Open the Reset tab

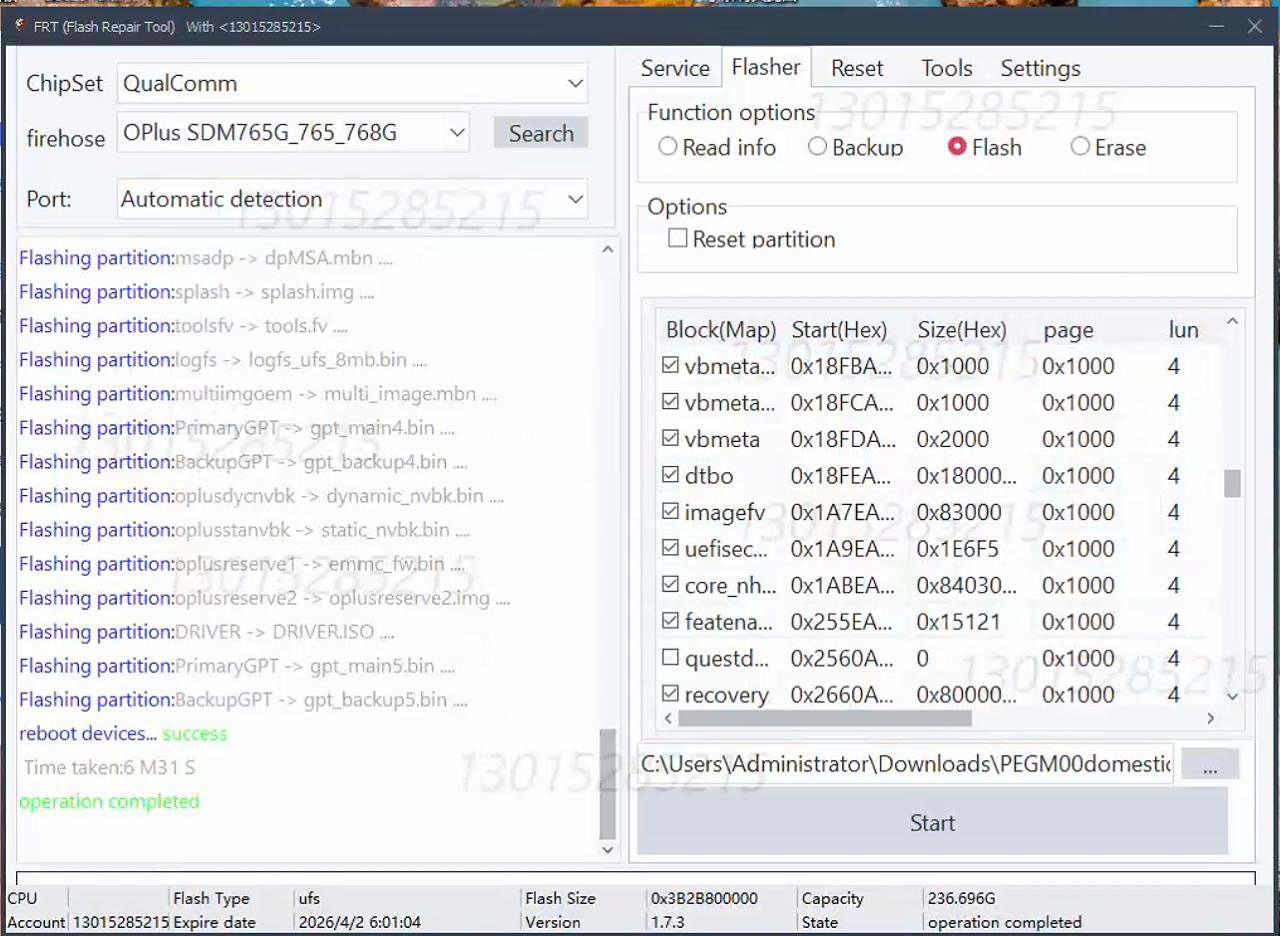pos(857,68)
